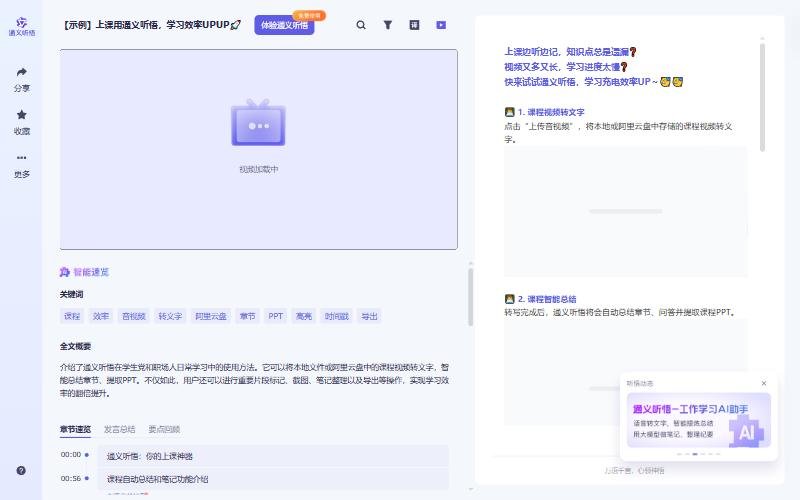Click the line 上课边听边记，知识点总是遗漏

click(570, 52)
